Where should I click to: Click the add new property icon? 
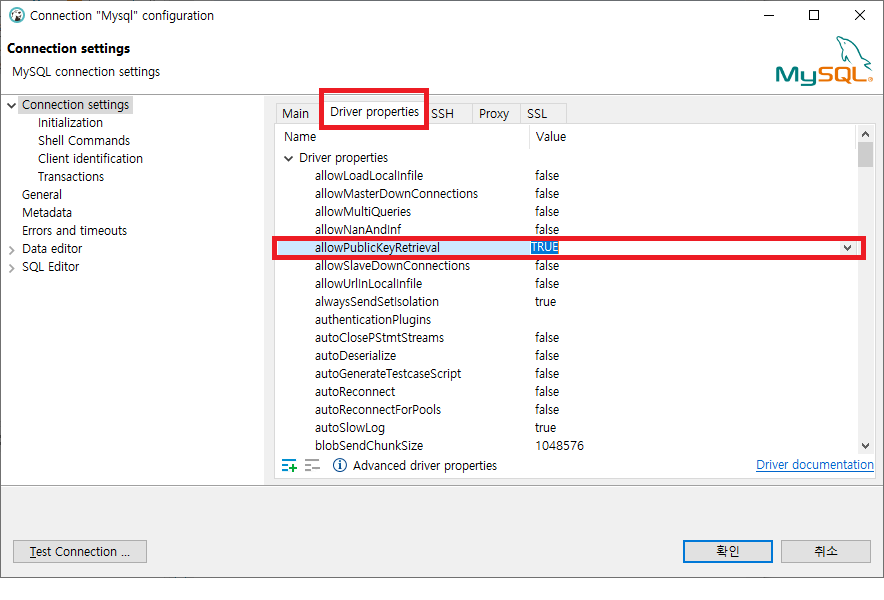(289, 465)
